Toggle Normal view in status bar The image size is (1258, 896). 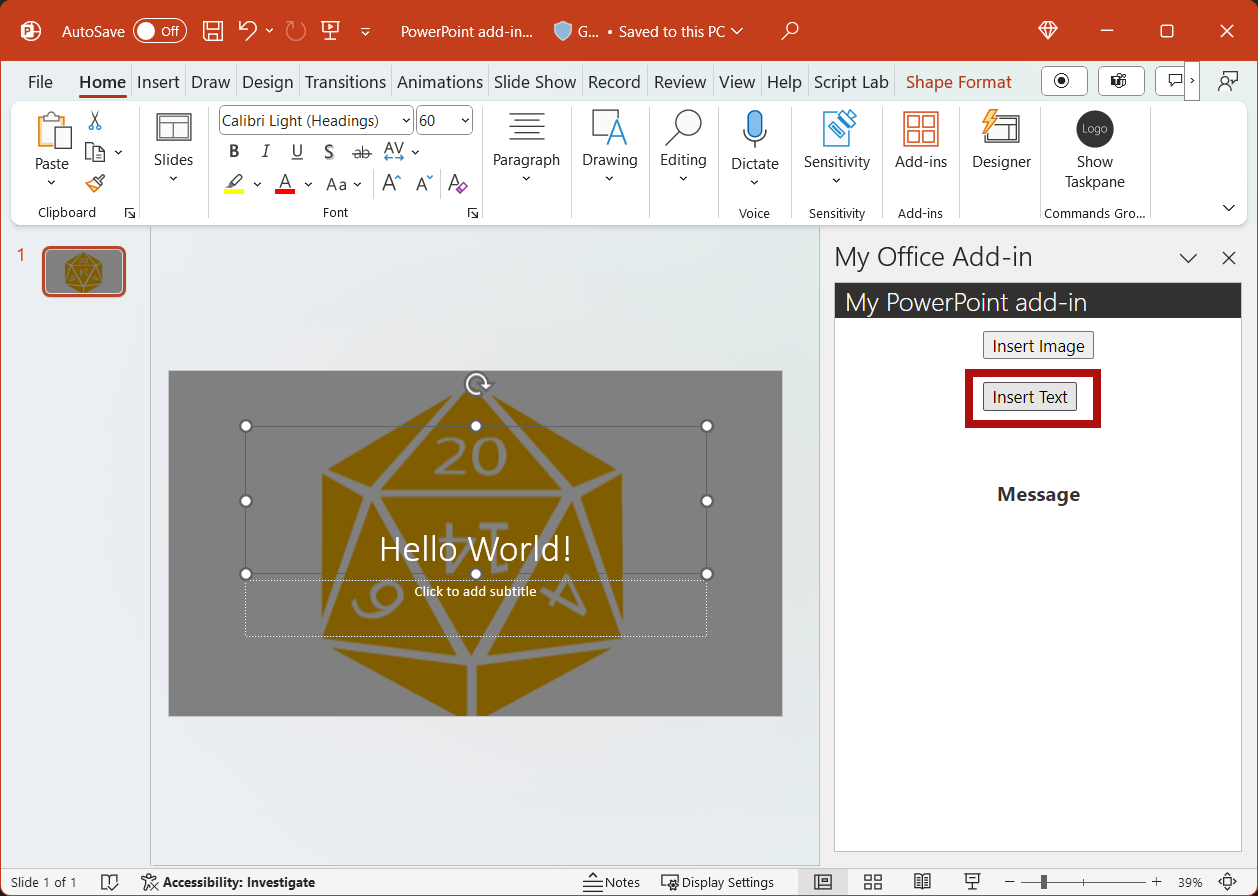[x=823, y=882]
